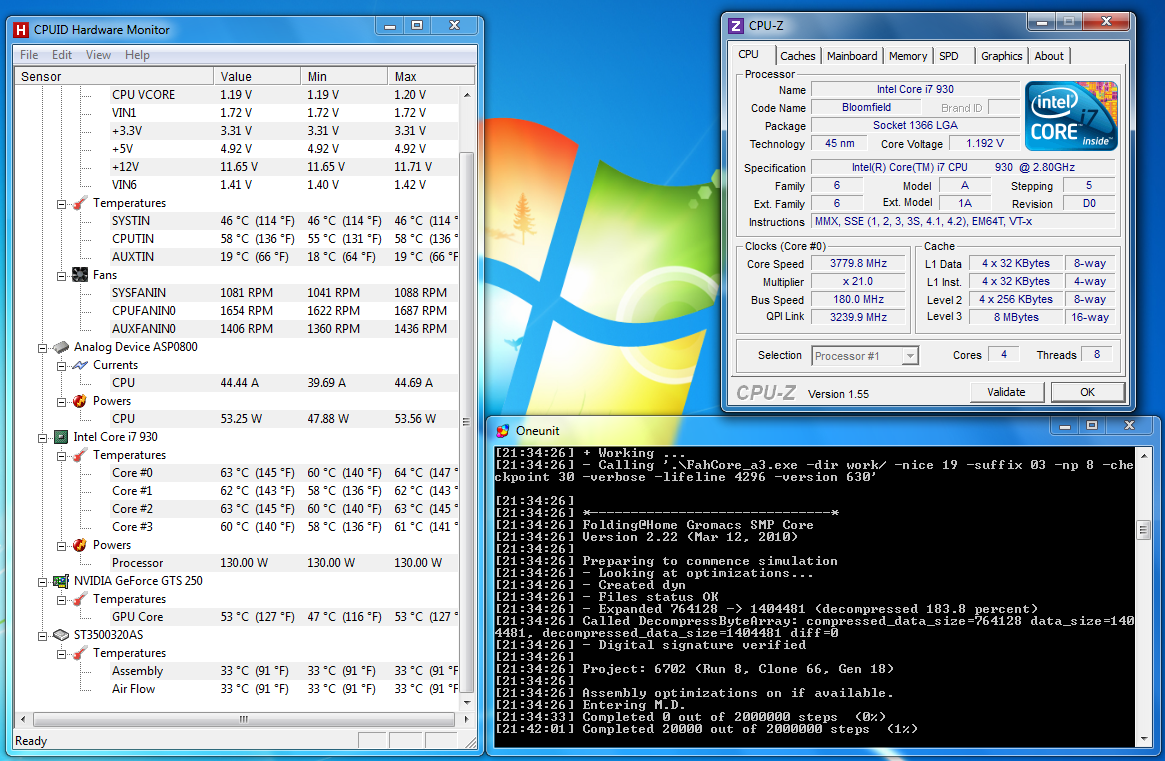Collapse the NVIDIA GeForce GTS 250 node
Image resolution: width=1165 pixels, height=761 pixels.
(x=42, y=582)
